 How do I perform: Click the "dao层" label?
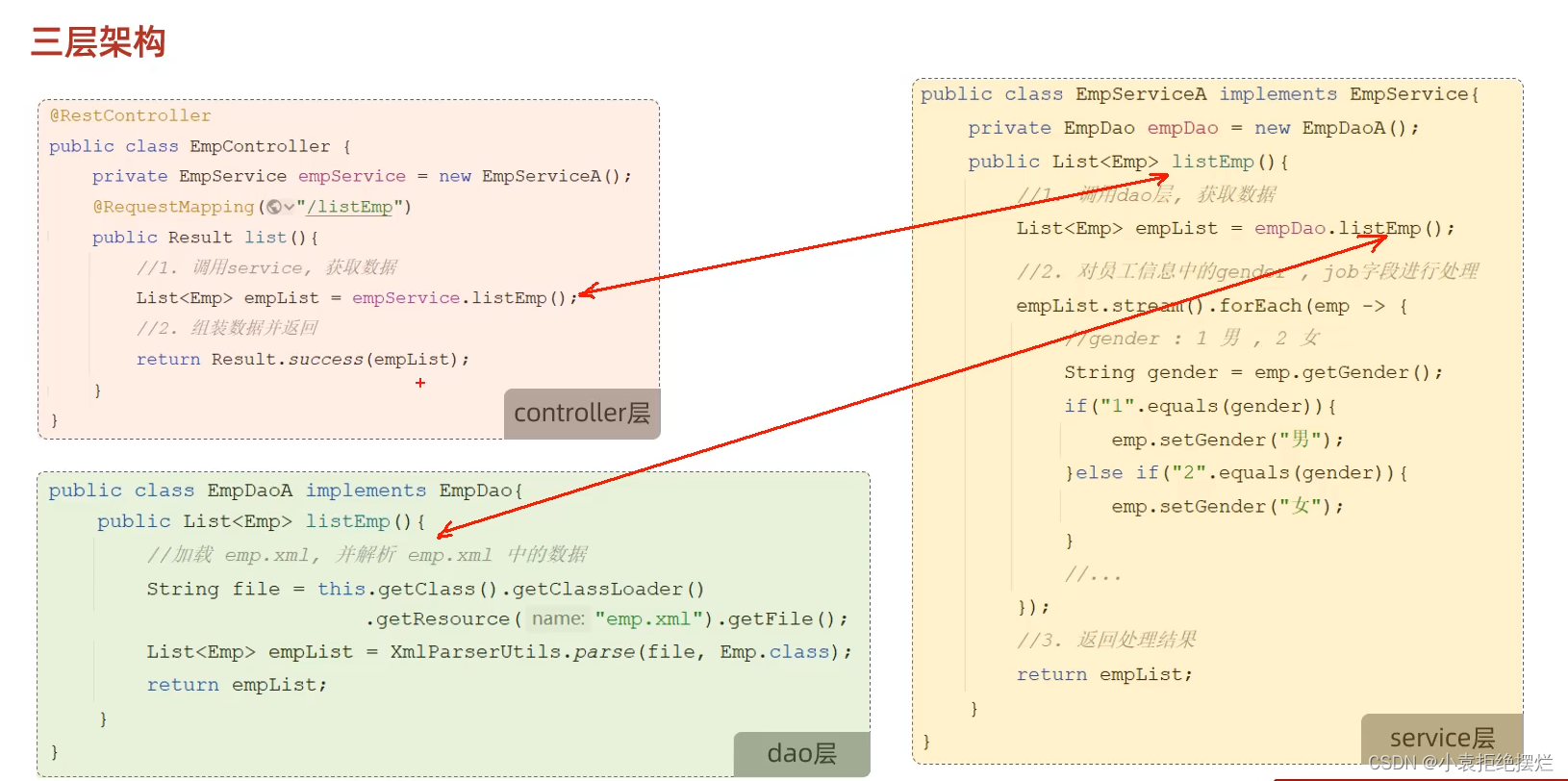801,753
